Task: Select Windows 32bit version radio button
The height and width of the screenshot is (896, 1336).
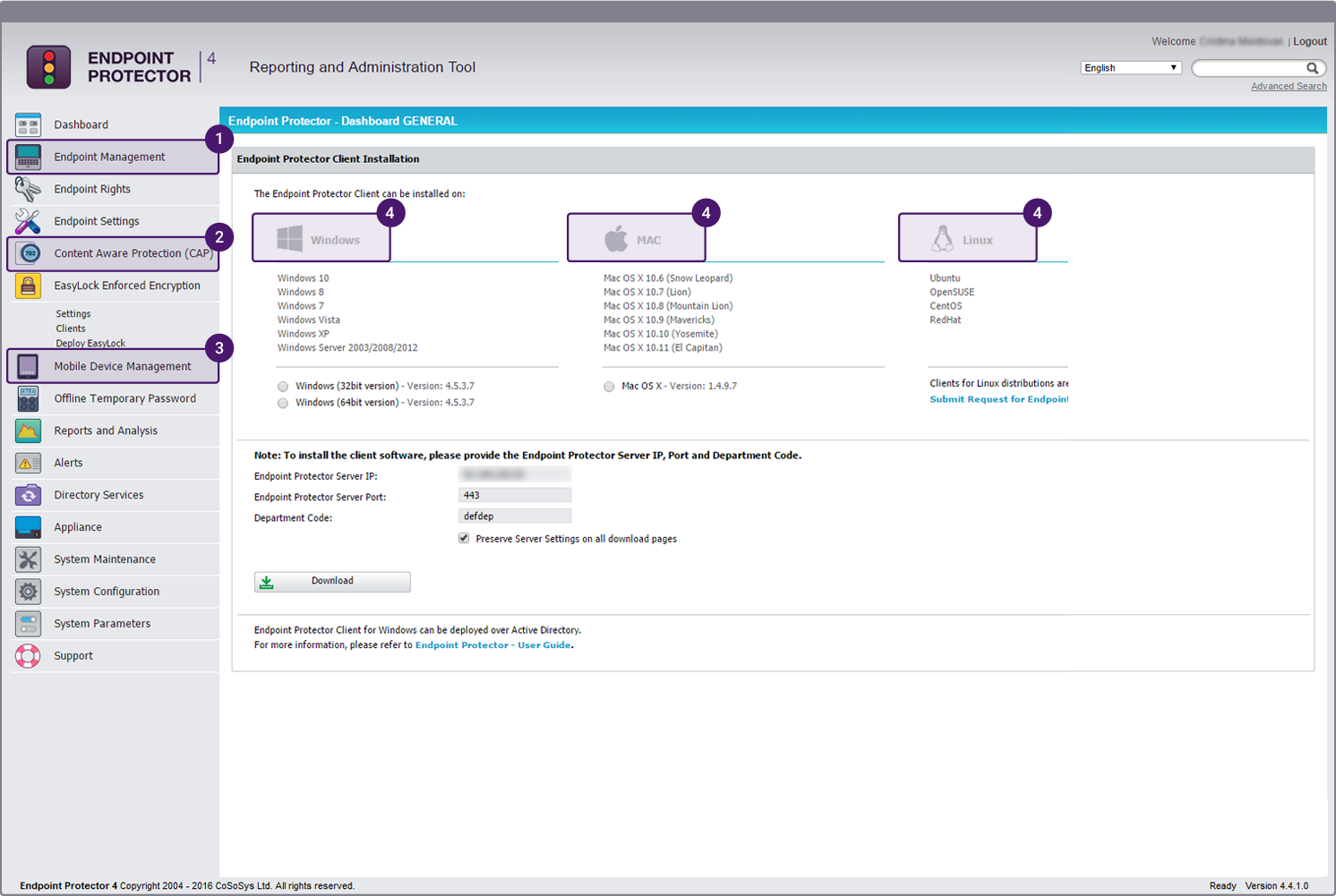Action: (x=283, y=387)
